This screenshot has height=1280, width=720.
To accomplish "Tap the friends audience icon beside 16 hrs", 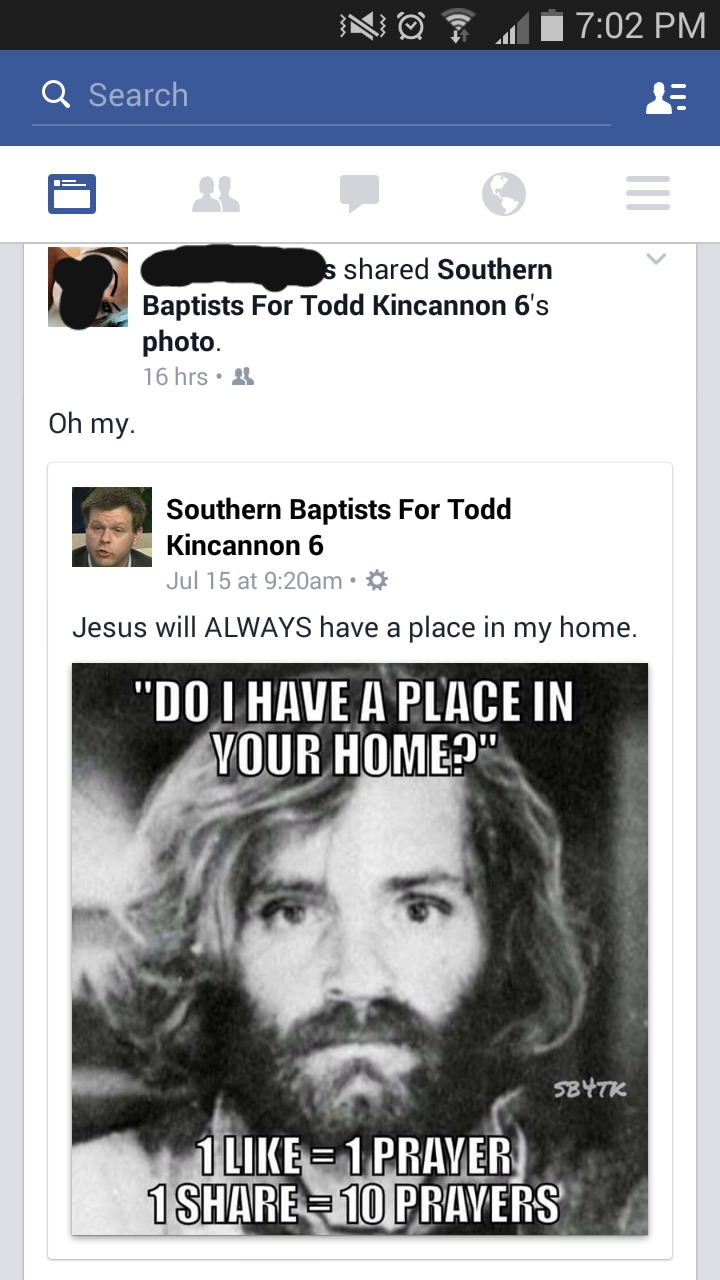I will click(x=242, y=377).
